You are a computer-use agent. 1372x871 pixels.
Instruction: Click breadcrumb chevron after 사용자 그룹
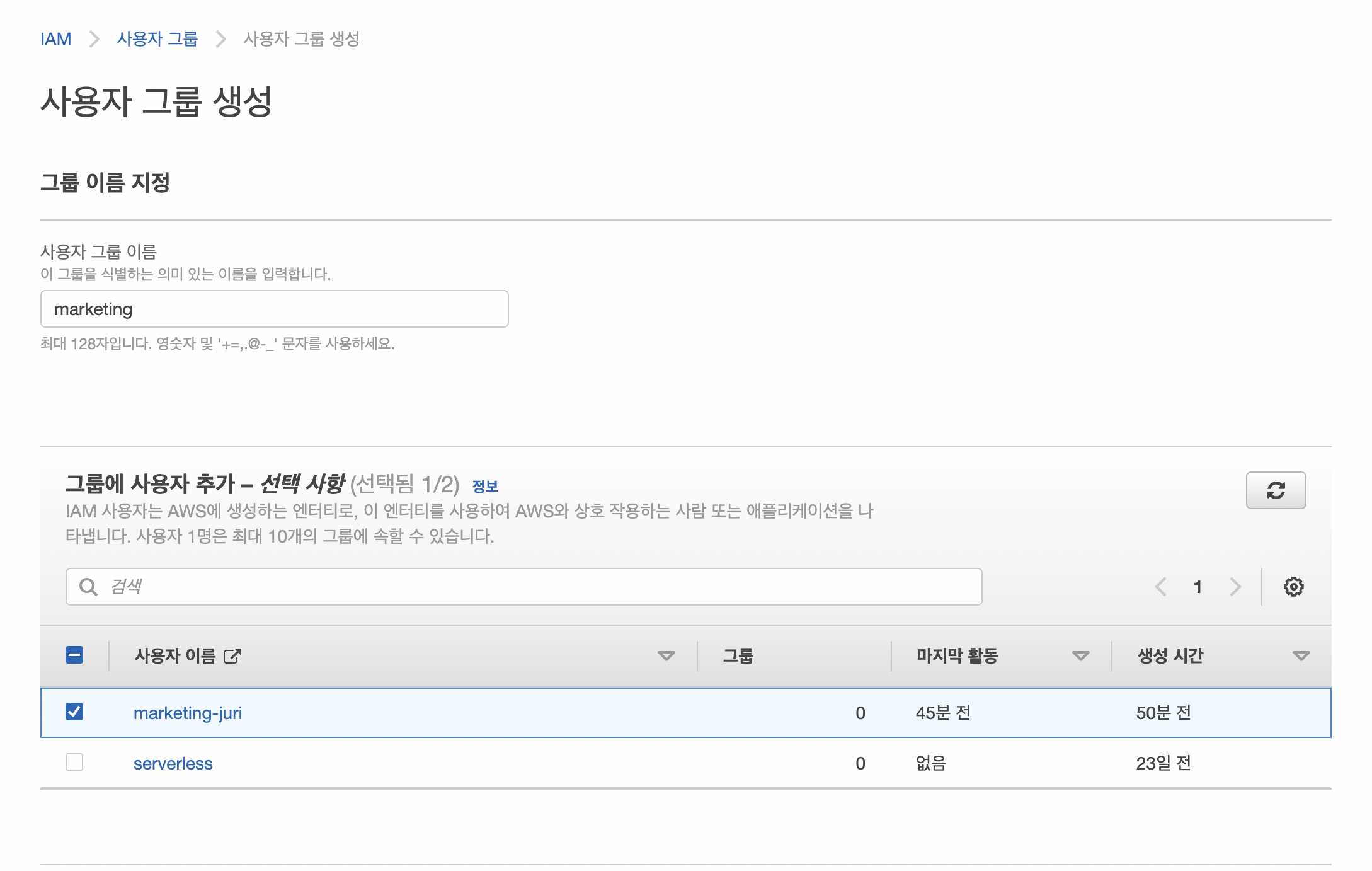click(220, 39)
